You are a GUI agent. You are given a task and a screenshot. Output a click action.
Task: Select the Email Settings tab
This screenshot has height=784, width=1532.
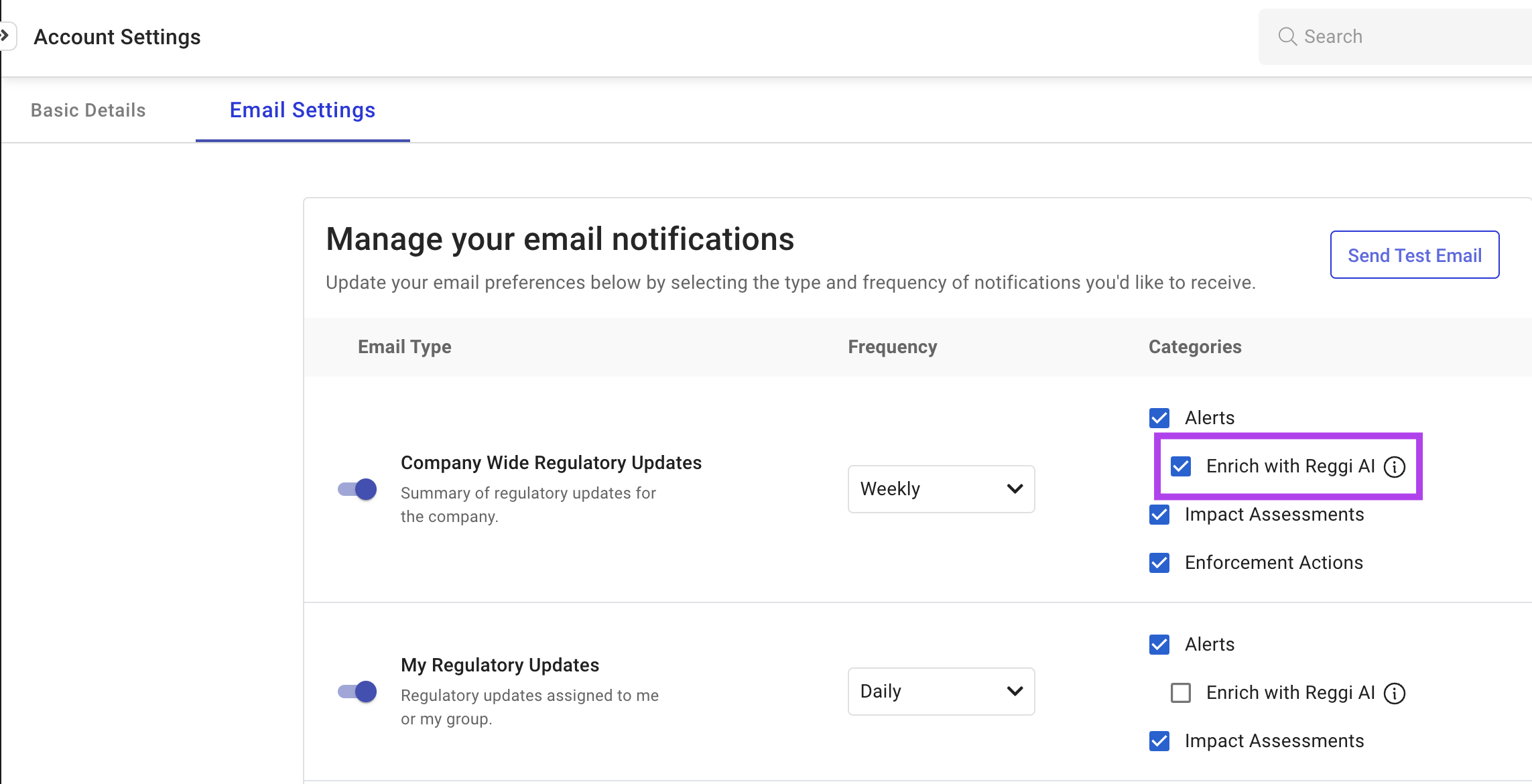pyautogui.click(x=302, y=110)
